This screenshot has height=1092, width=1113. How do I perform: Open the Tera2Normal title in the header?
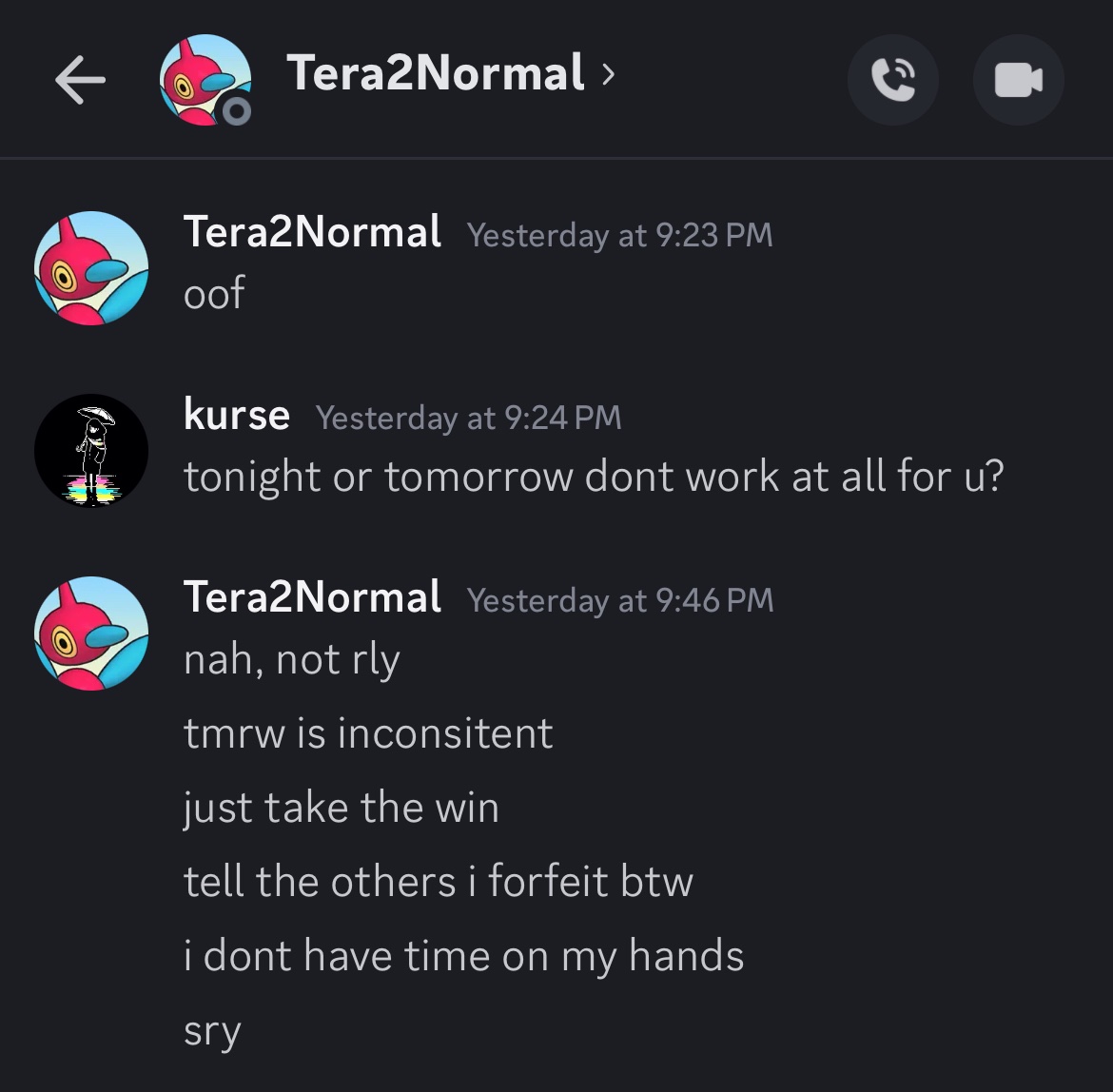click(x=435, y=73)
